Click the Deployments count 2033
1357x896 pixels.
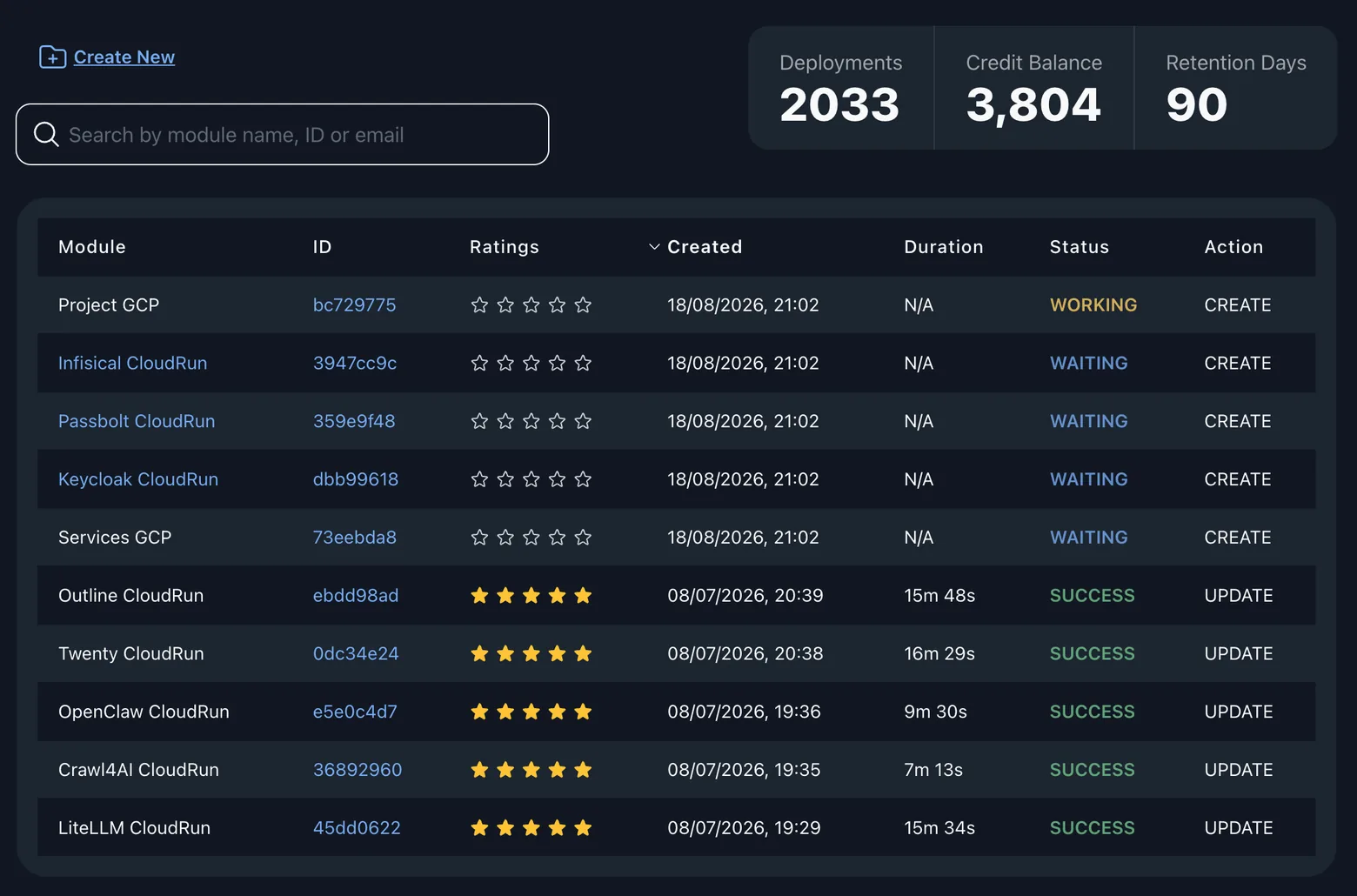point(839,105)
